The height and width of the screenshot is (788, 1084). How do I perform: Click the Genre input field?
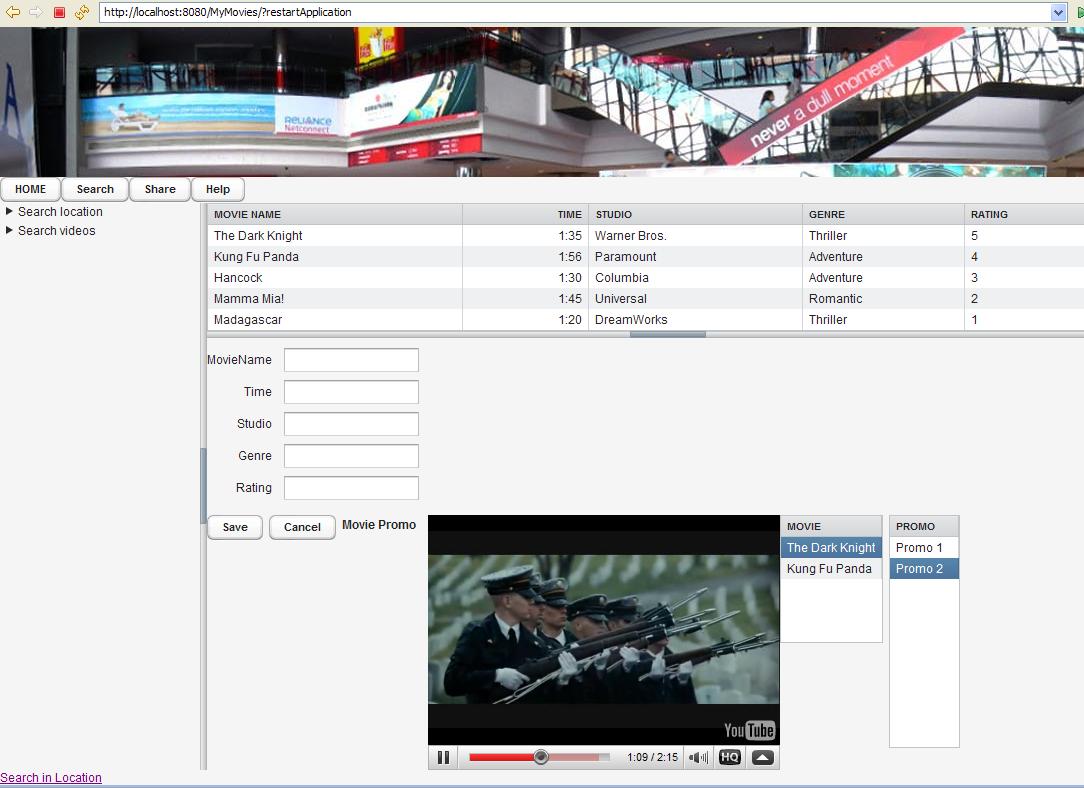tap(351, 456)
